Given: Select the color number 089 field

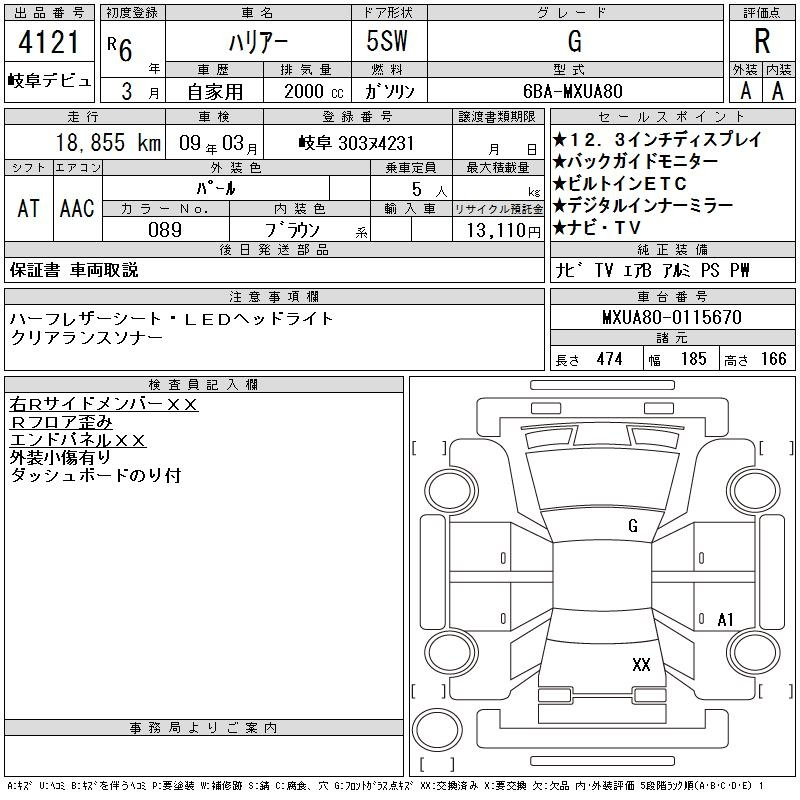Looking at the screenshot, I should point(165,230).
